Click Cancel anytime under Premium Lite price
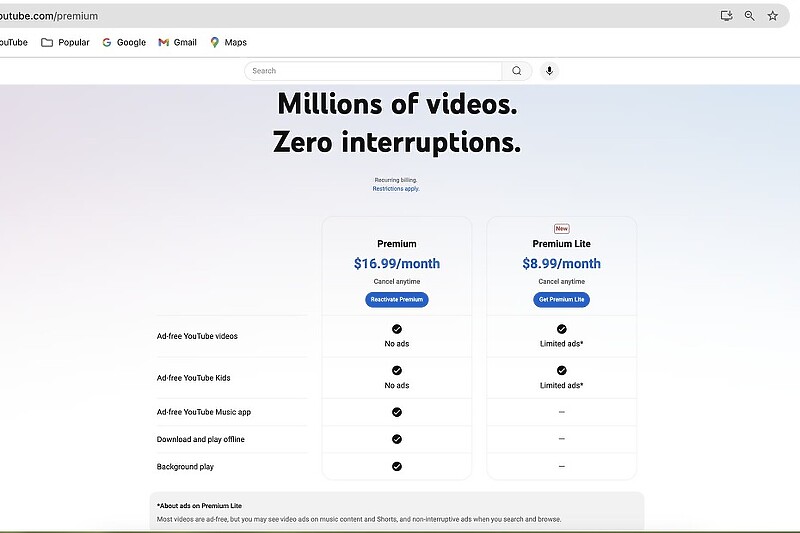 pyautogui.click(x=562, y=282)
